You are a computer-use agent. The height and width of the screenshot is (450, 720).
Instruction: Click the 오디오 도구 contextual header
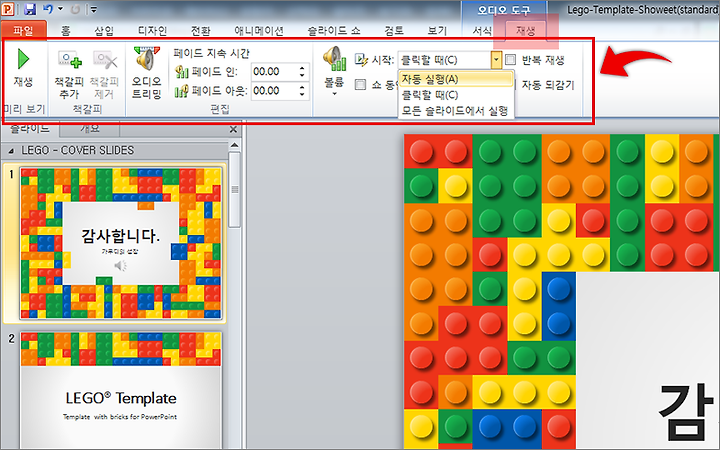(504, 10)
